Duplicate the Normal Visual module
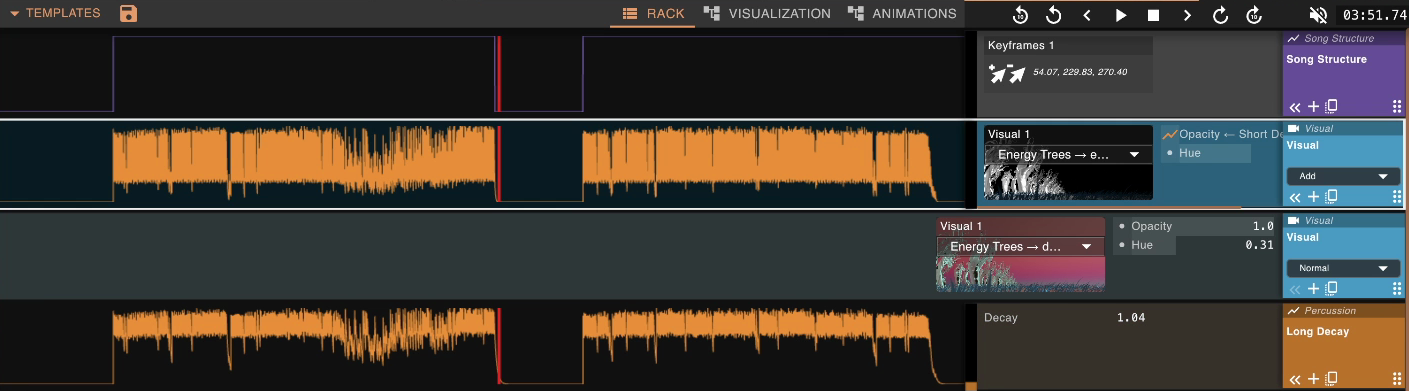Screen dimensions: 1409x391 click(x=1331, y=289)
